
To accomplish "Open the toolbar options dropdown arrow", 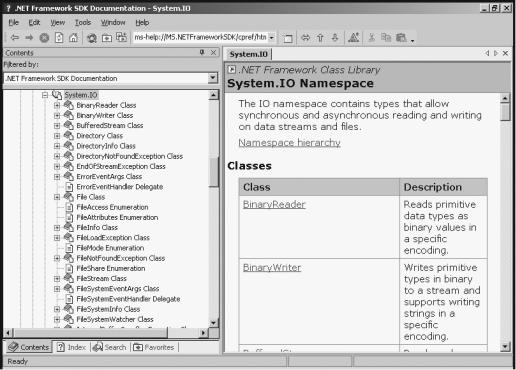I will [x=412, y=40].
